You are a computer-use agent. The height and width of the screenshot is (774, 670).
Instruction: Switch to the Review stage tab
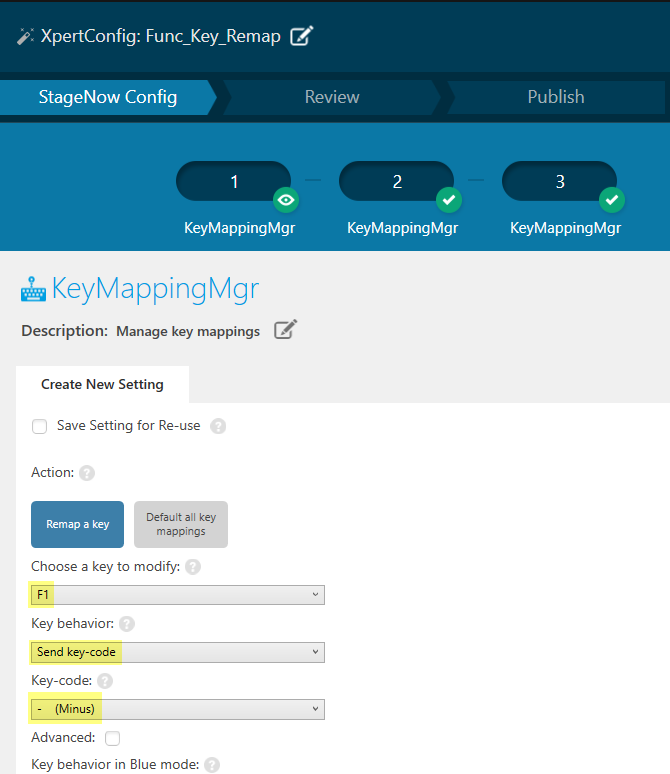[332, 97]
